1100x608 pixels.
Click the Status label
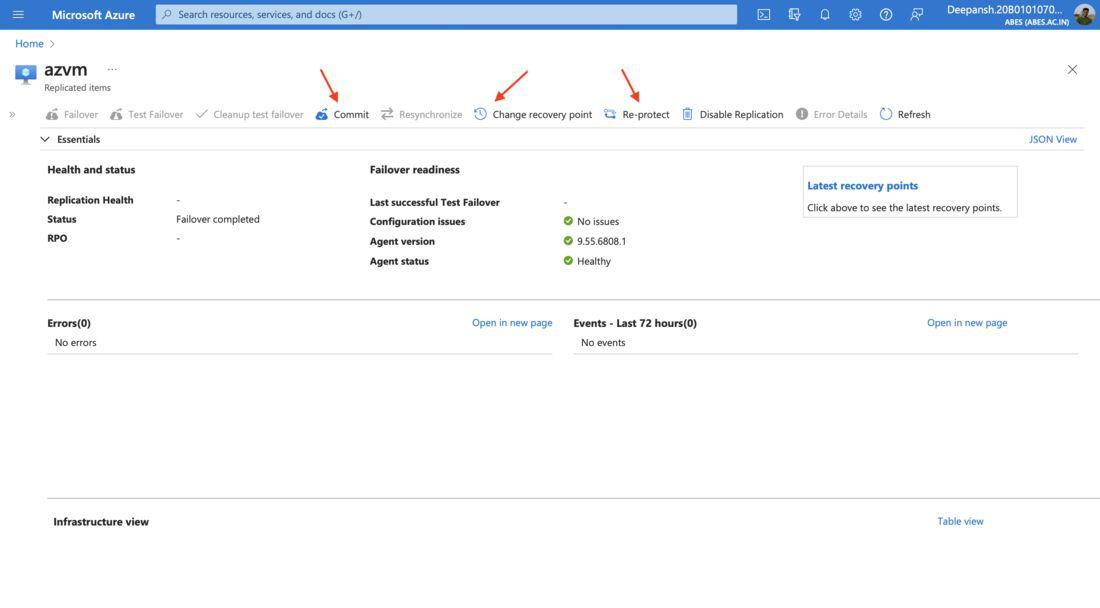coord(62,219)
